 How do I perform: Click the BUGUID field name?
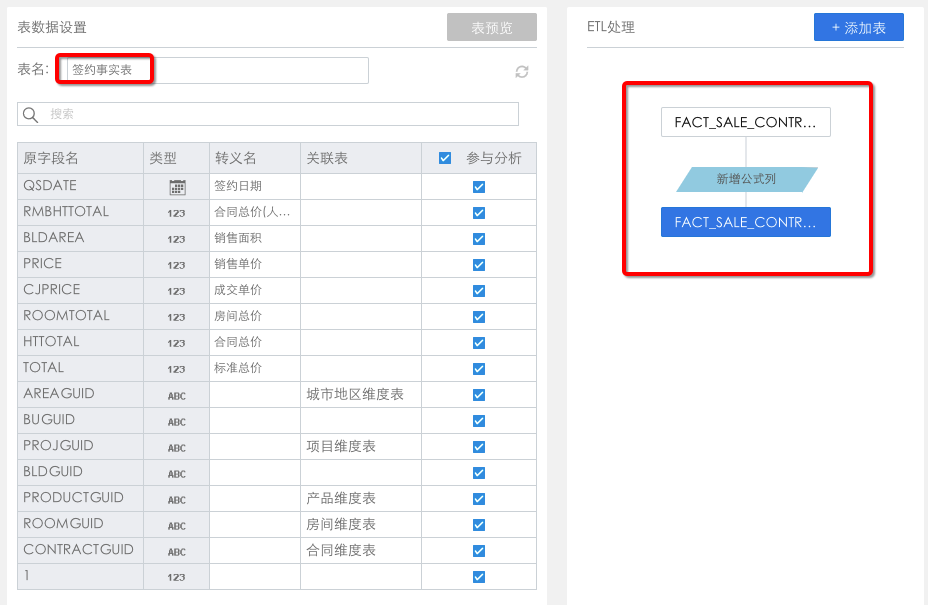[x=49, y=420]
